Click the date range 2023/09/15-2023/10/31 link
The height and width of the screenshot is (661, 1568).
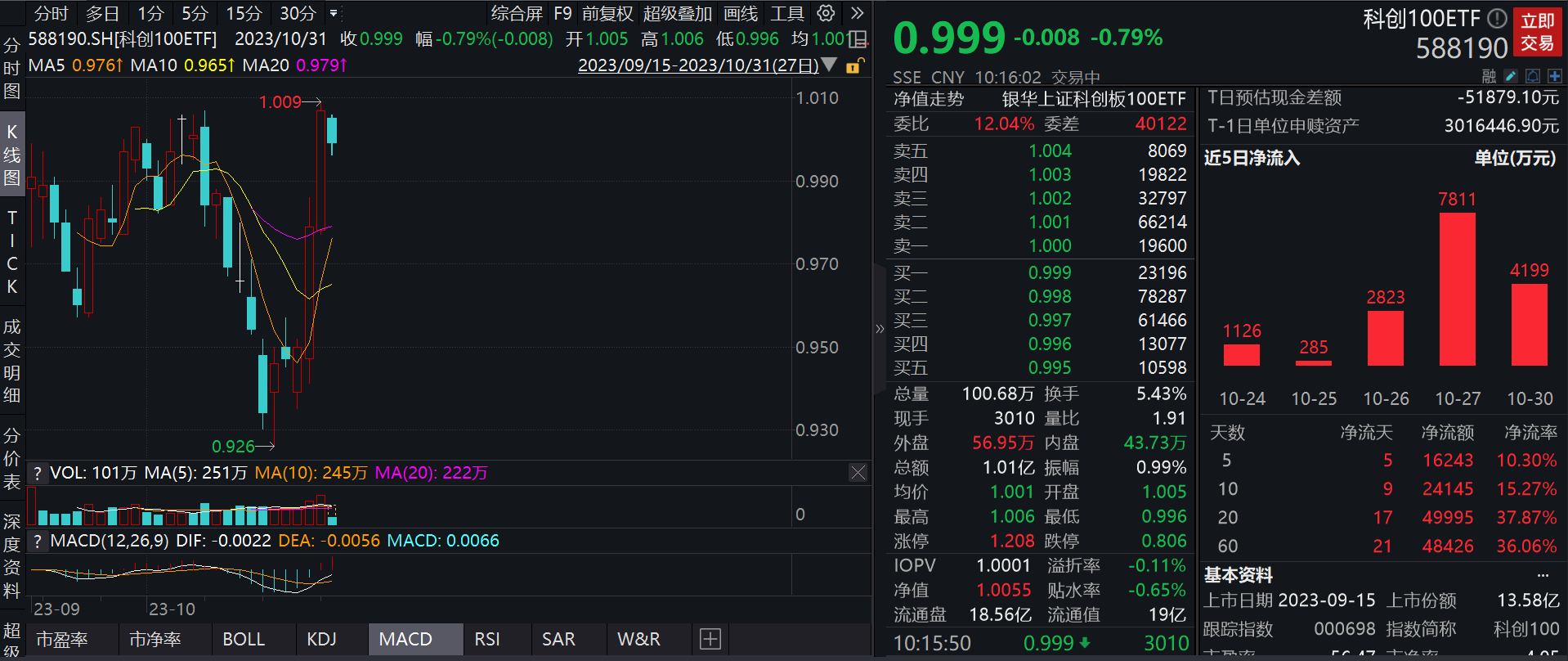coord(698,65)
